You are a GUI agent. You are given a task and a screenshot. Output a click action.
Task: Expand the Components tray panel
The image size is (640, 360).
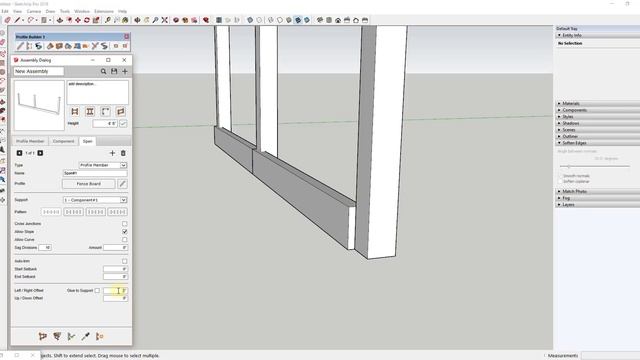[598, 110]
